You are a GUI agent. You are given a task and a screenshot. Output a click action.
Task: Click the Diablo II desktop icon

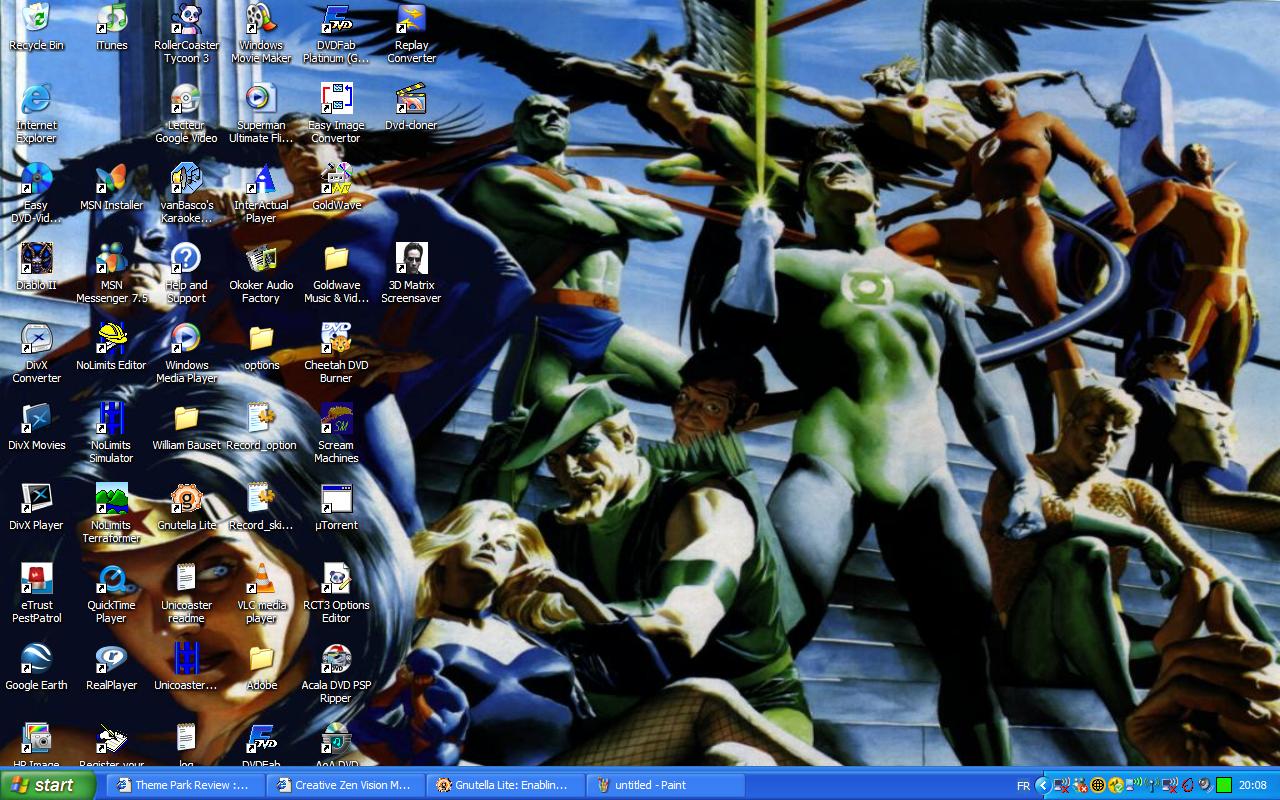[36, 267]
